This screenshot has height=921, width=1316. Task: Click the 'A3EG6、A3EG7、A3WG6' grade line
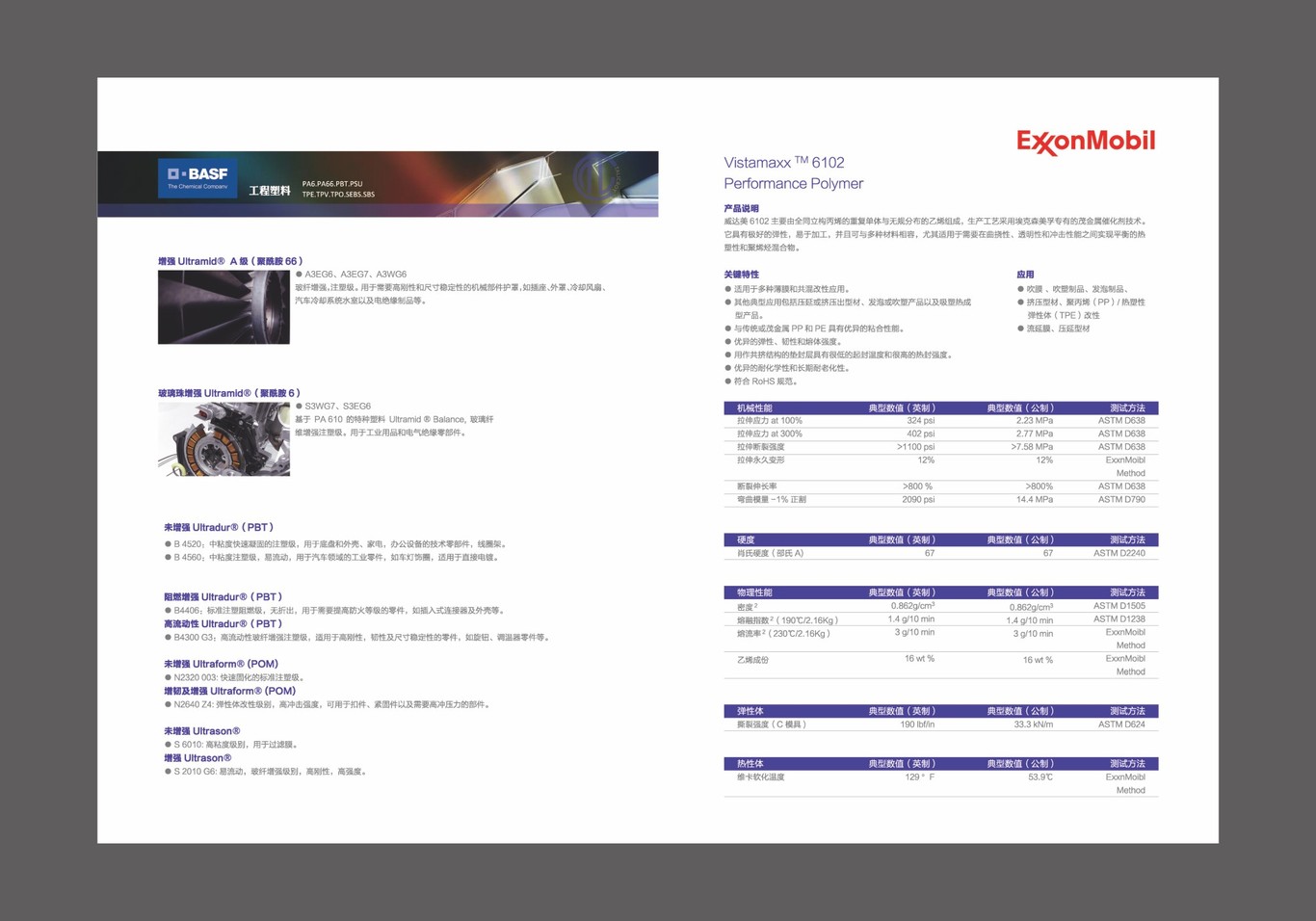352,275
